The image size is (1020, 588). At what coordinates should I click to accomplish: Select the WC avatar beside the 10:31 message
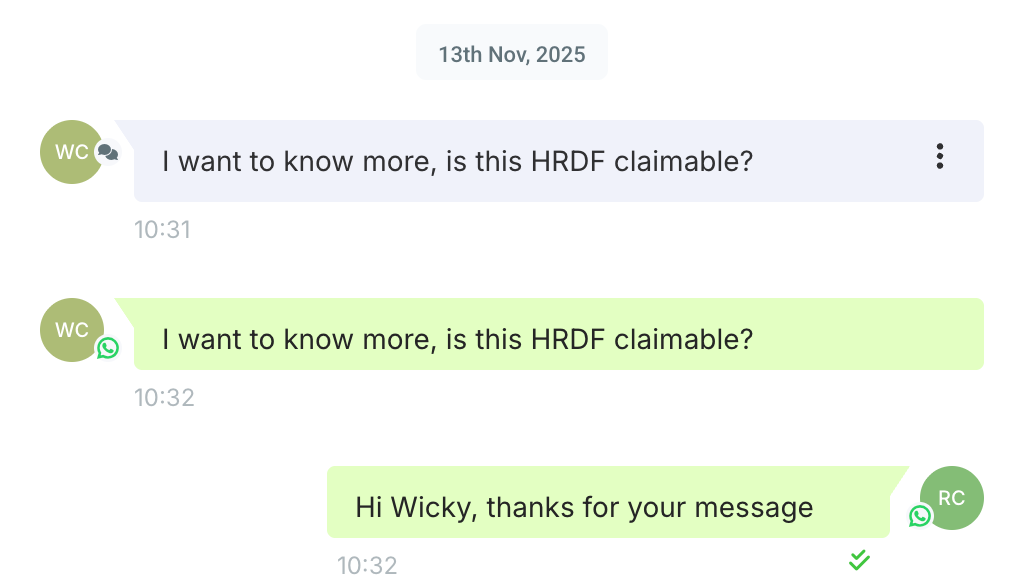pos(70,152)
